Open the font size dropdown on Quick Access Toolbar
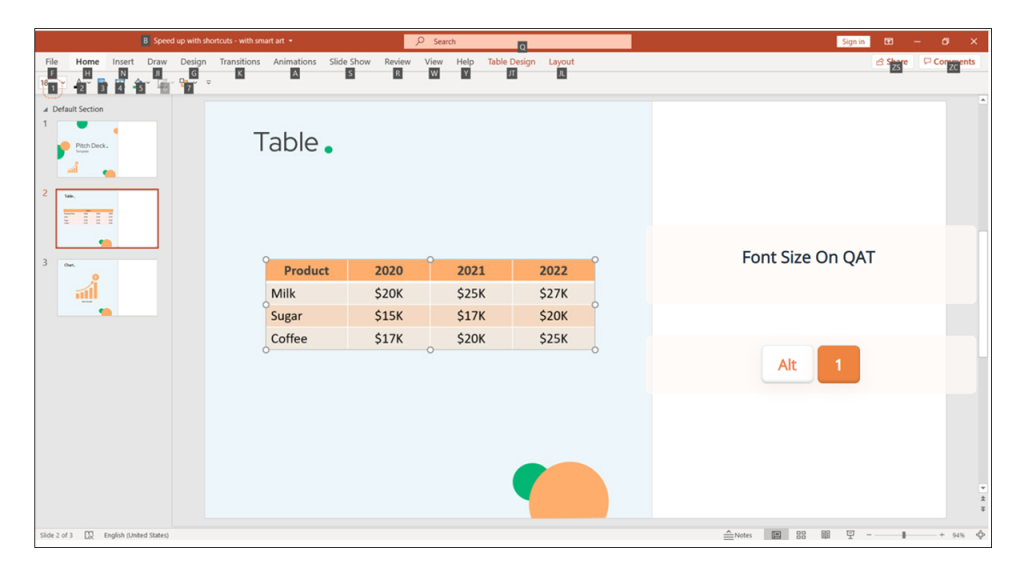This screenshot has height=576, width=1024. pos(63,82)
